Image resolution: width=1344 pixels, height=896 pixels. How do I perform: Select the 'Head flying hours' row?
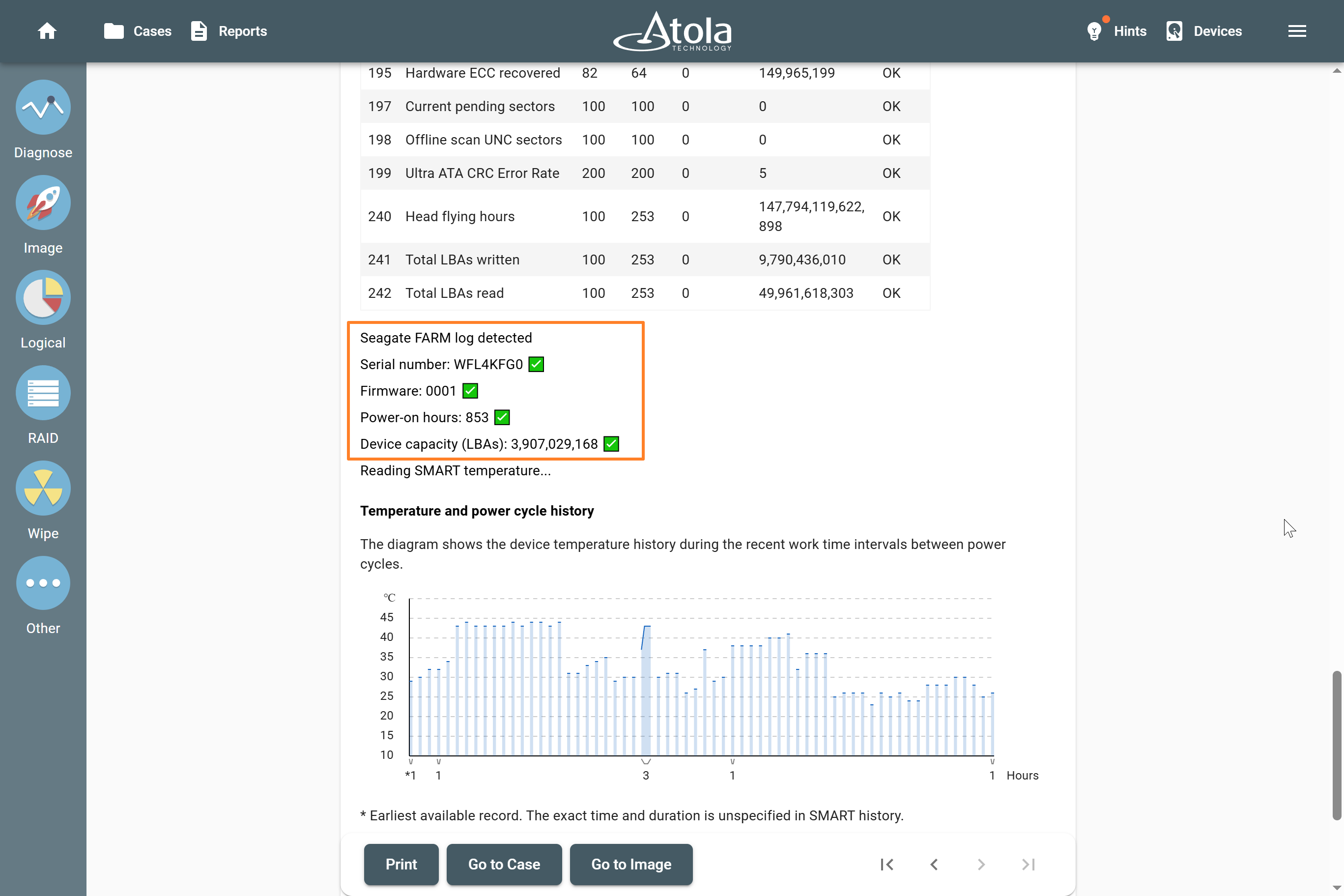click(x=645, y=217)
